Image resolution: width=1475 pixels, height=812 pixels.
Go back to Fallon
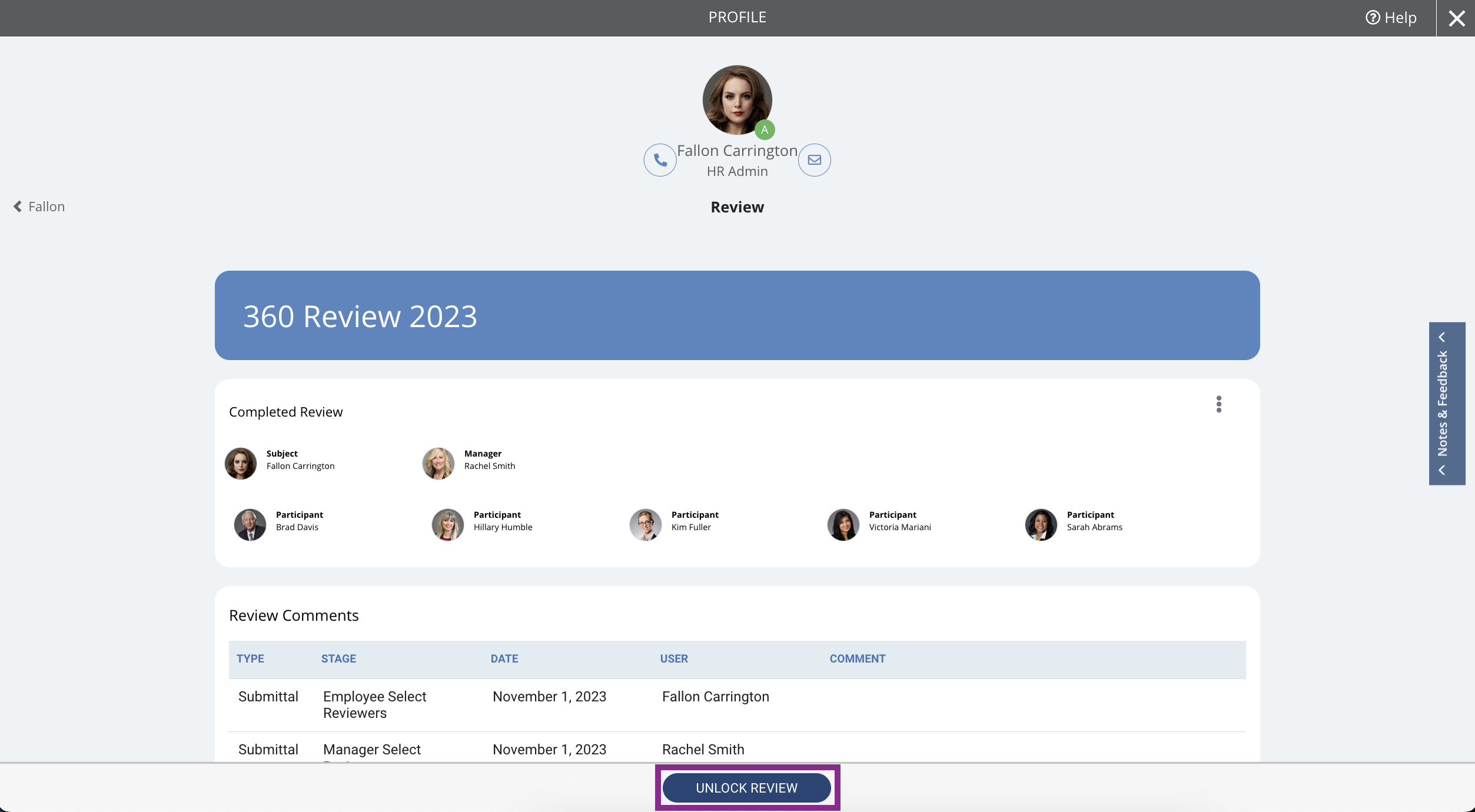[x=39, y=207]
